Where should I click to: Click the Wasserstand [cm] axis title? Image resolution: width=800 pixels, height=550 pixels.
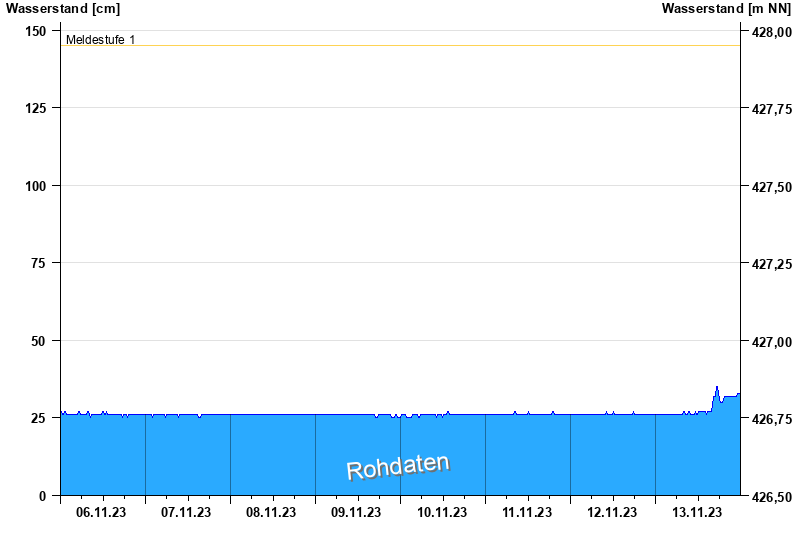(63, 9)
